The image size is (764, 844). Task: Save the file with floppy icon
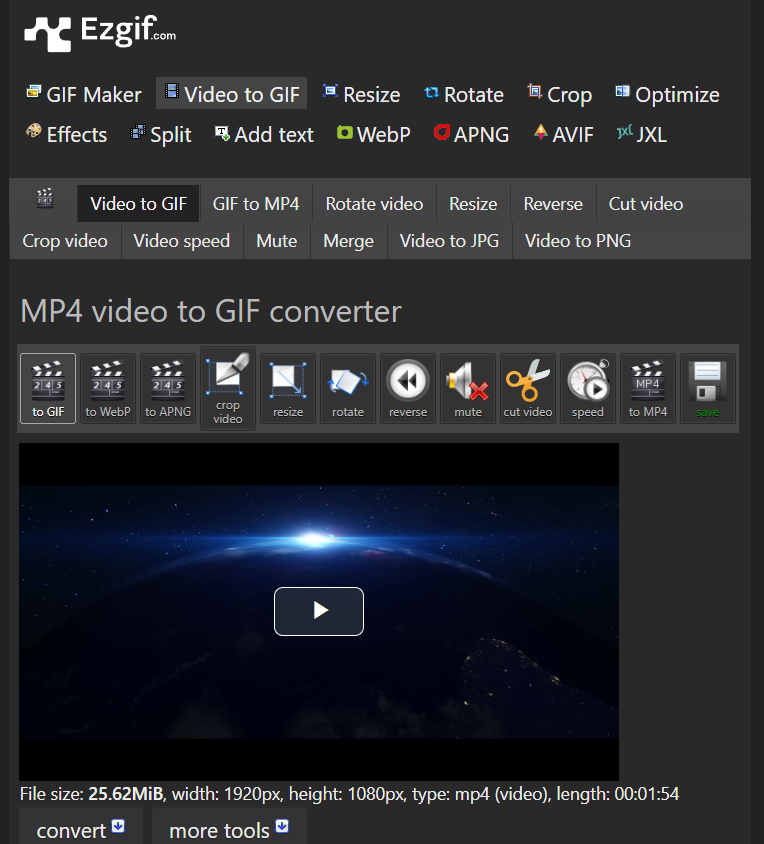708,388
